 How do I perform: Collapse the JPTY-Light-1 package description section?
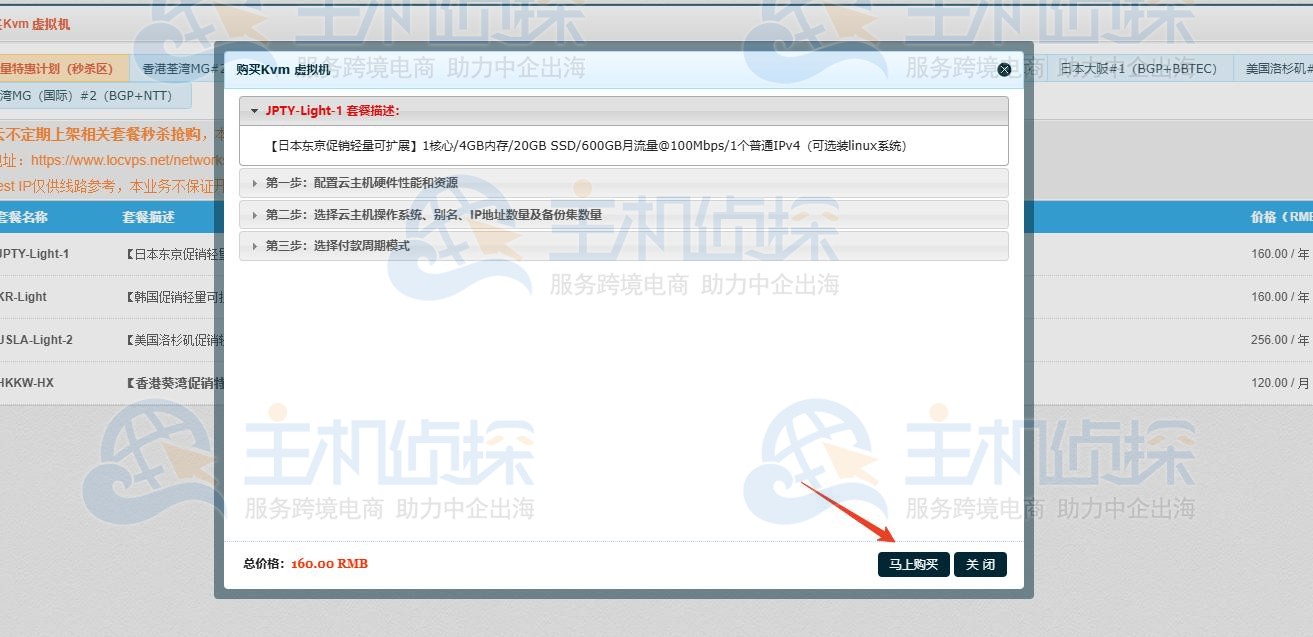(623, 111)
